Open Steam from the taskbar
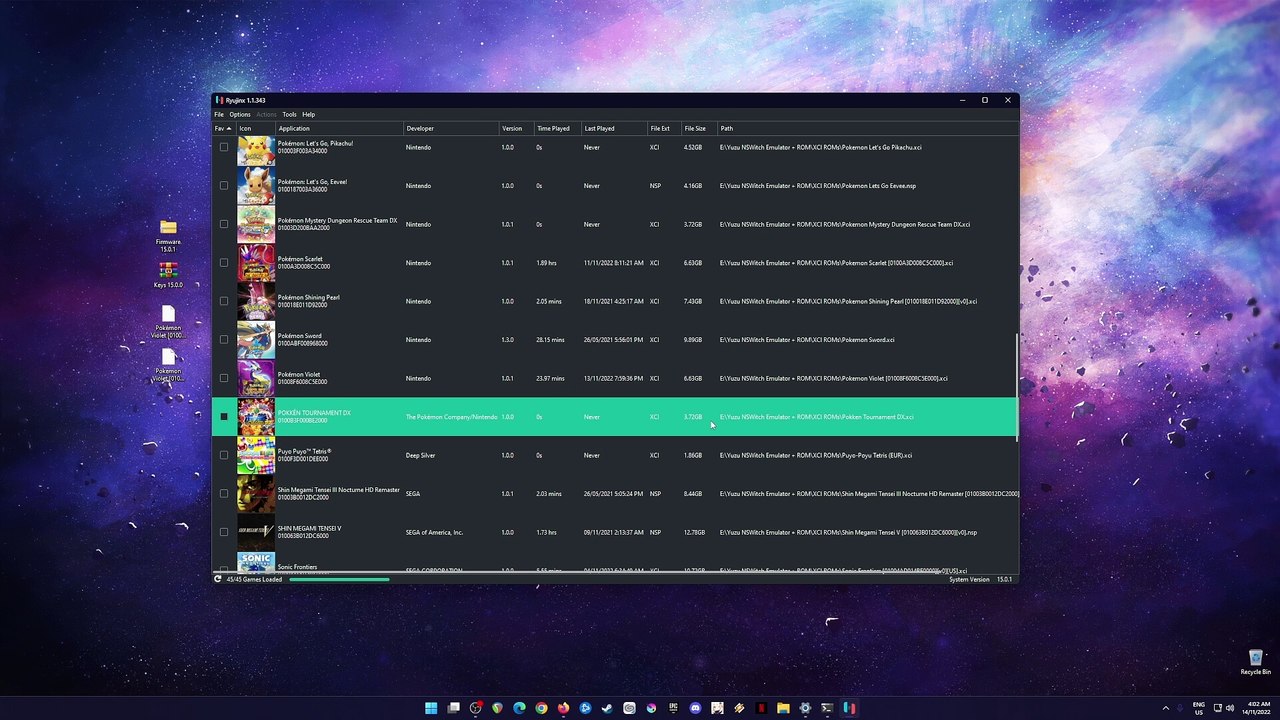The width and height of the screenshot is (1280, 720). tap(607, 708)
